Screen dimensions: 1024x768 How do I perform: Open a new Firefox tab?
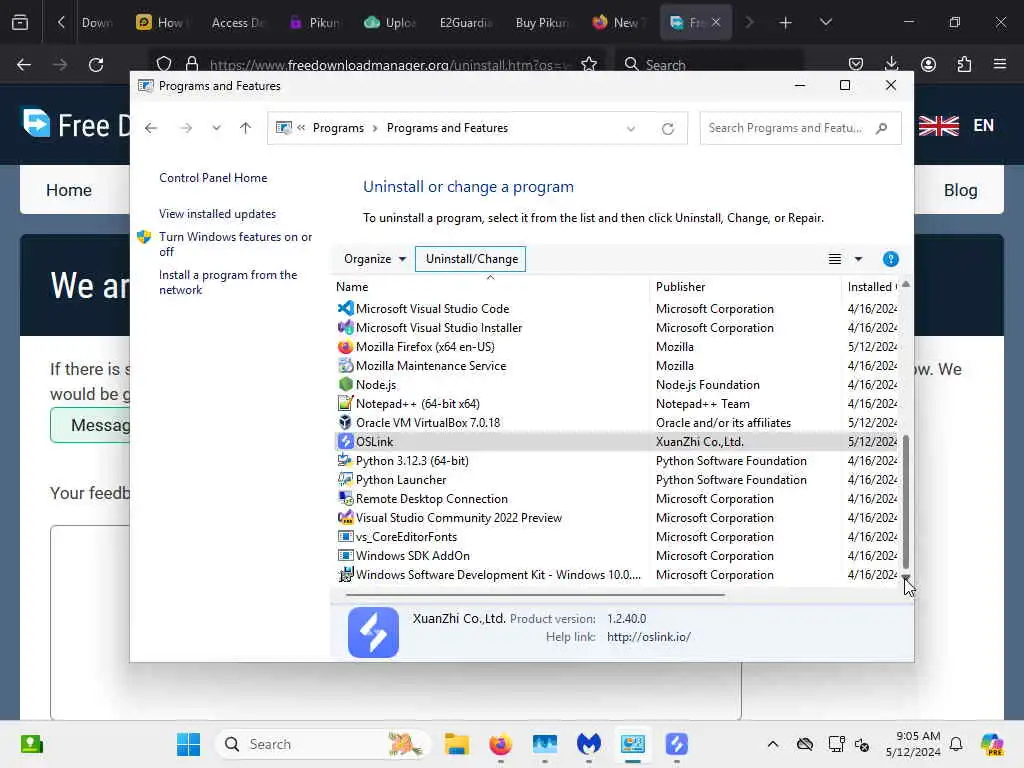[786, 23]
